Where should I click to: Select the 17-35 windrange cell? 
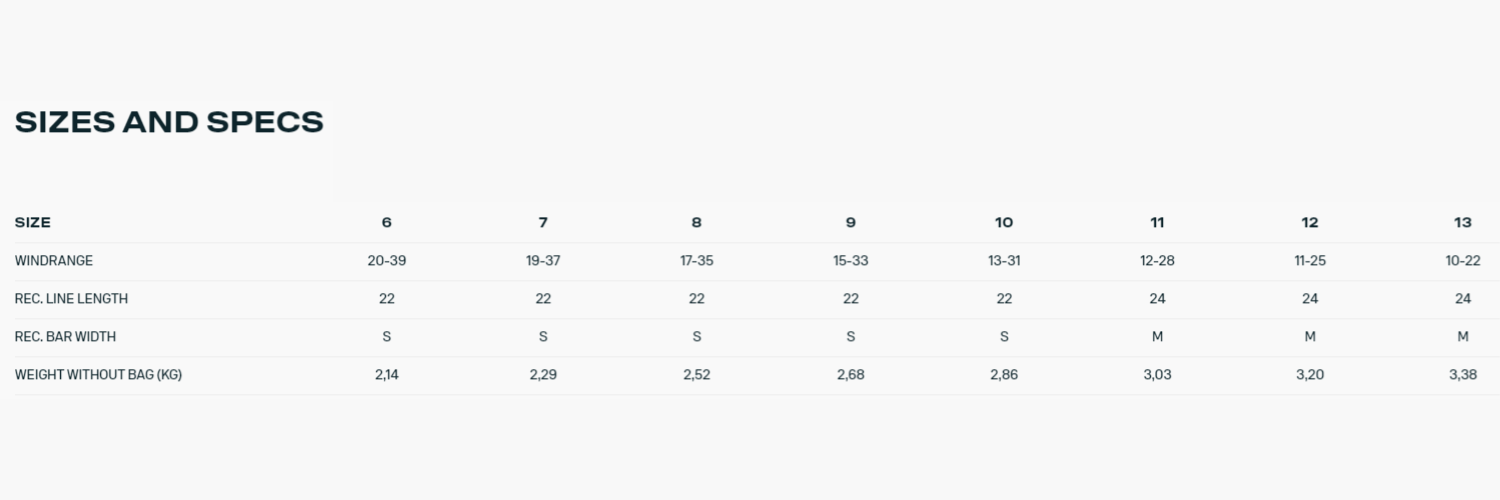click(x=697, y=261)
